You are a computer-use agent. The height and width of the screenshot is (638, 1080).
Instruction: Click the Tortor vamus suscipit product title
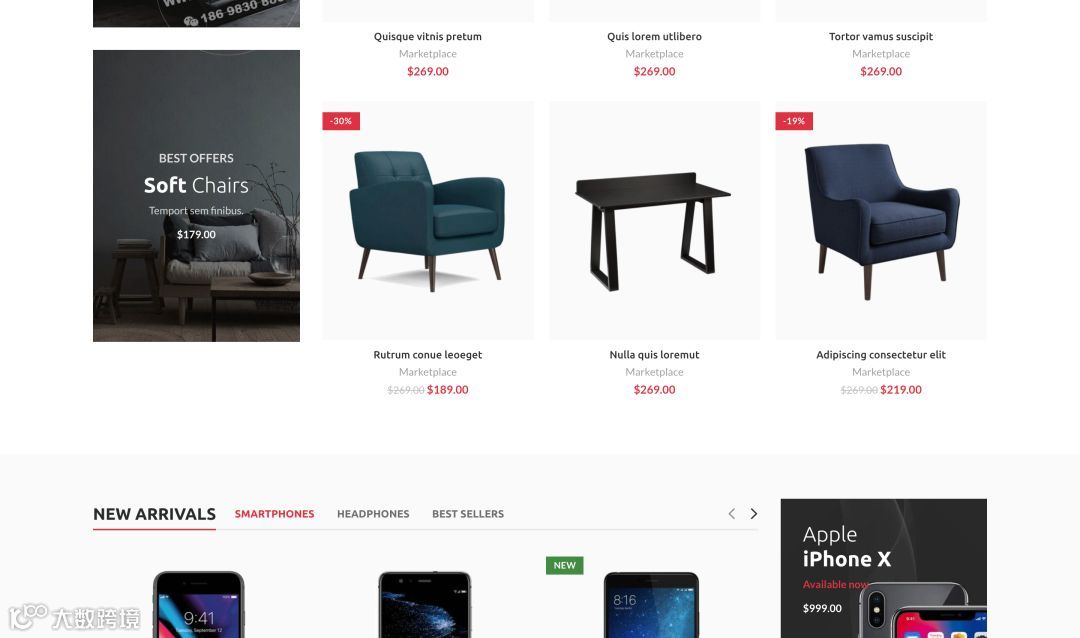point(881,37)
